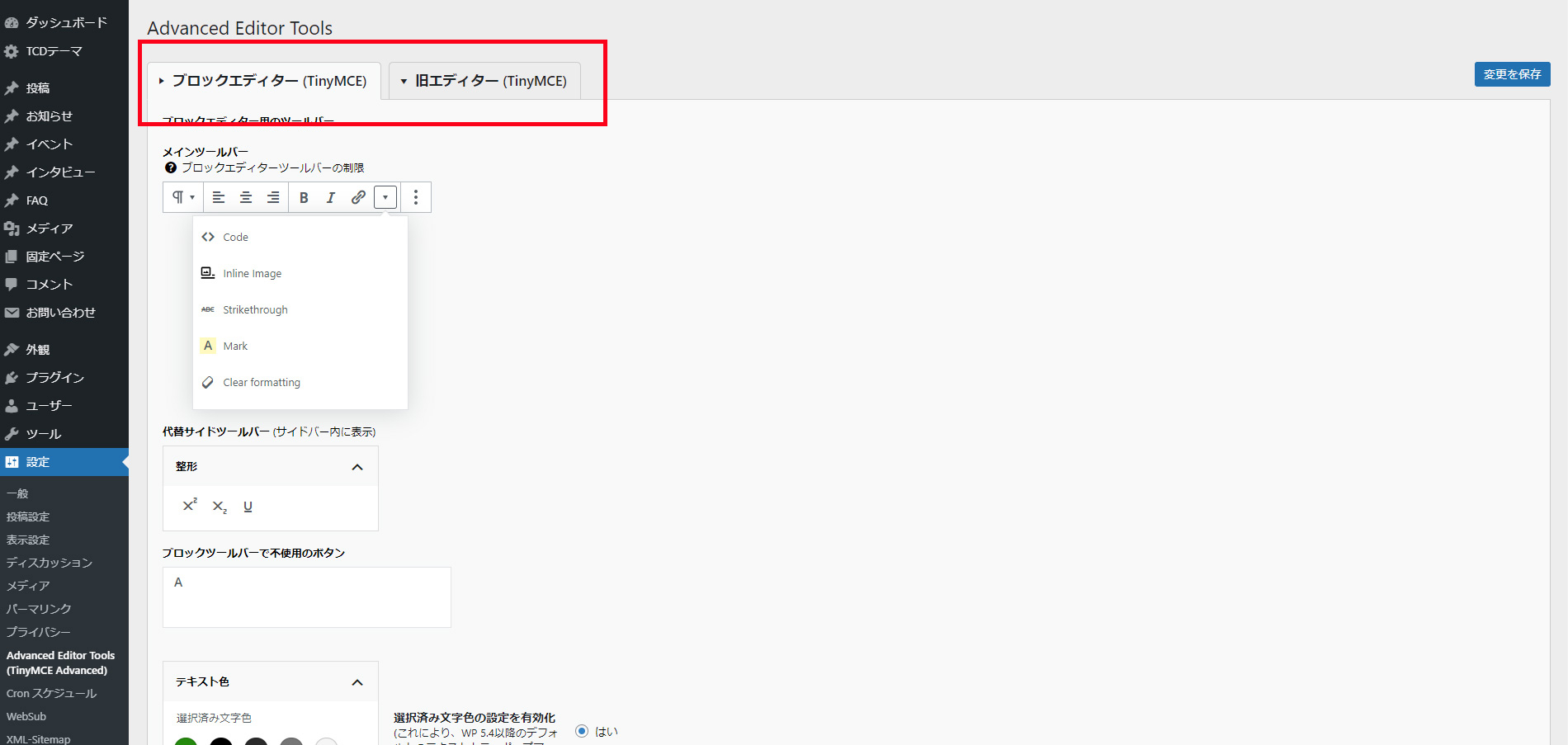
Task: Open the three-dot more options menu
Action: (x=416, y=197)
